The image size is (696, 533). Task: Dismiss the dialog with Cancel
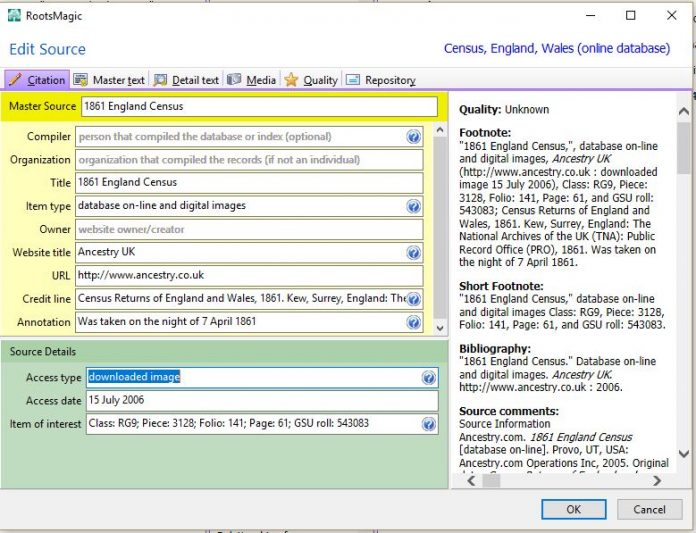coord(649,509)
